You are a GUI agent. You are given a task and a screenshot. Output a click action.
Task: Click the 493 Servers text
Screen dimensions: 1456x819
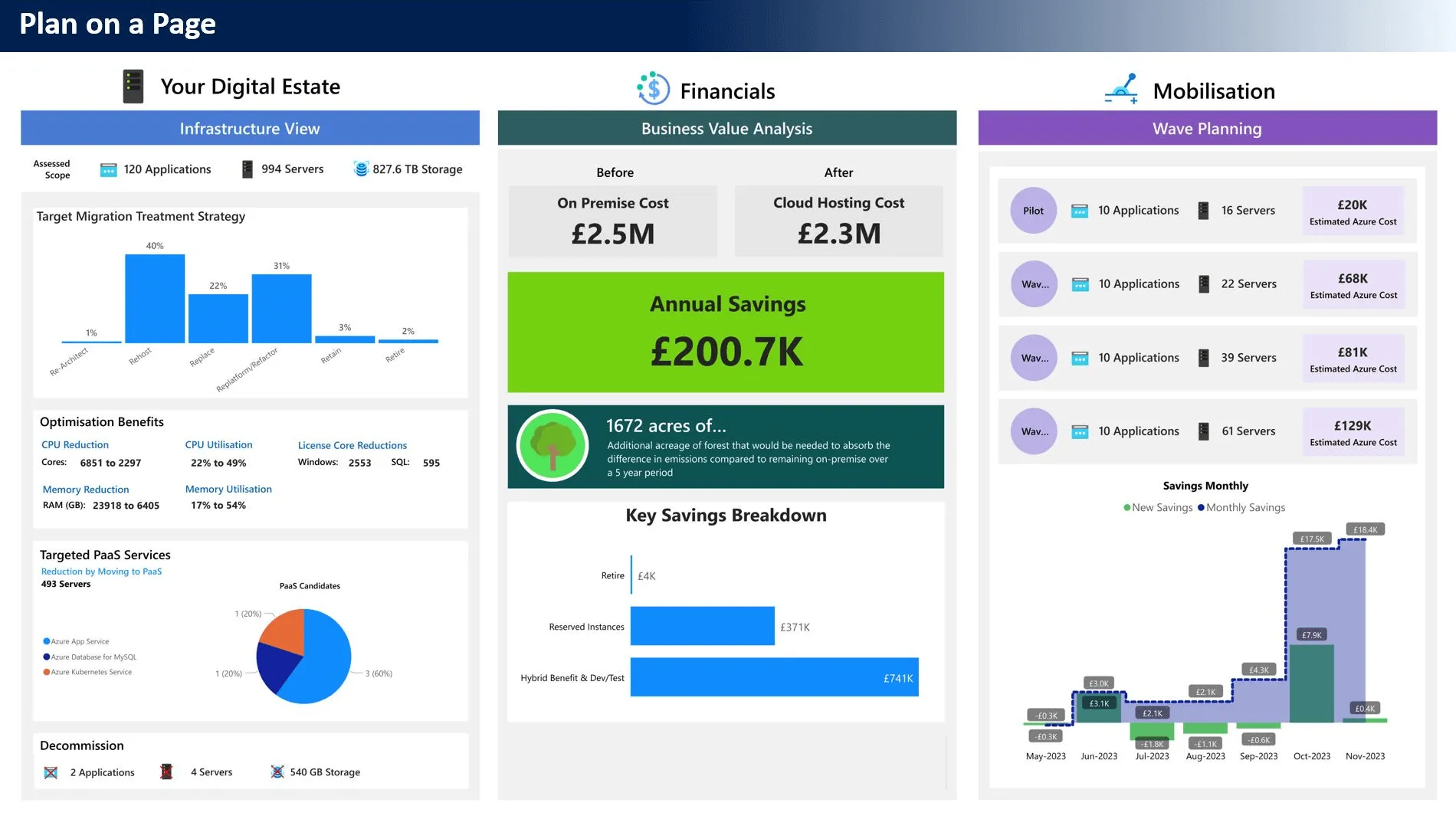pos(66,584)
